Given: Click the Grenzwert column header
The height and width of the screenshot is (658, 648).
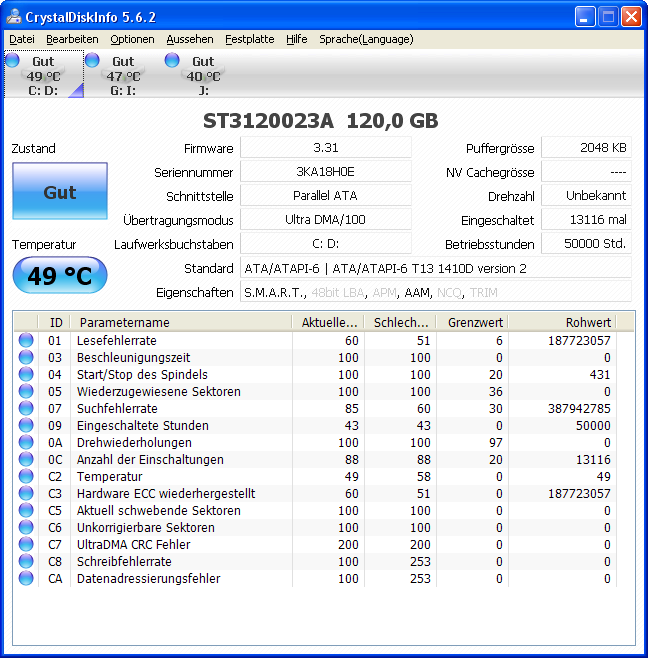Looking at the screenshot, I should [x=473, y=322].
